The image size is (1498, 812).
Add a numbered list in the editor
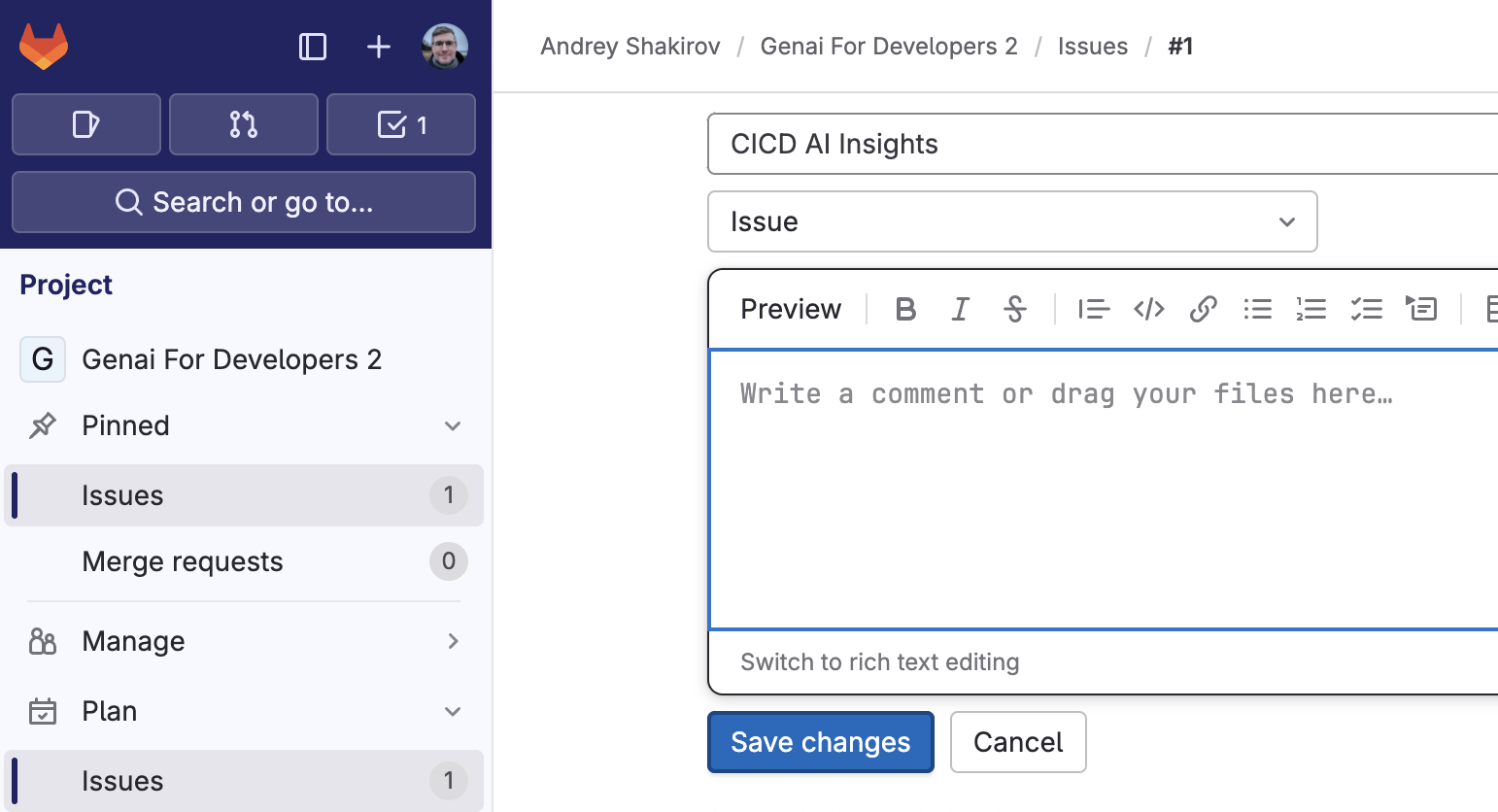pyautogui.click(x=1311, y=309)
